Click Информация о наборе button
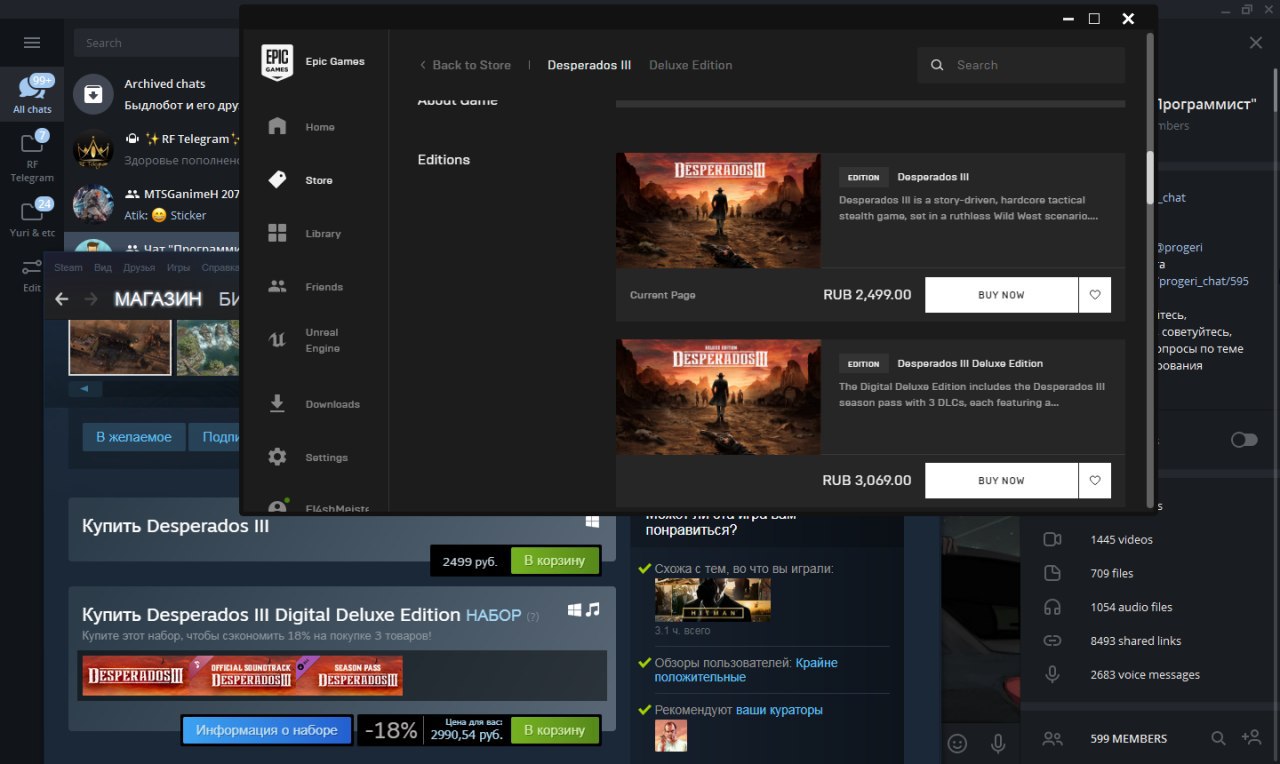The image size is (1280, 764). (267, 730)
